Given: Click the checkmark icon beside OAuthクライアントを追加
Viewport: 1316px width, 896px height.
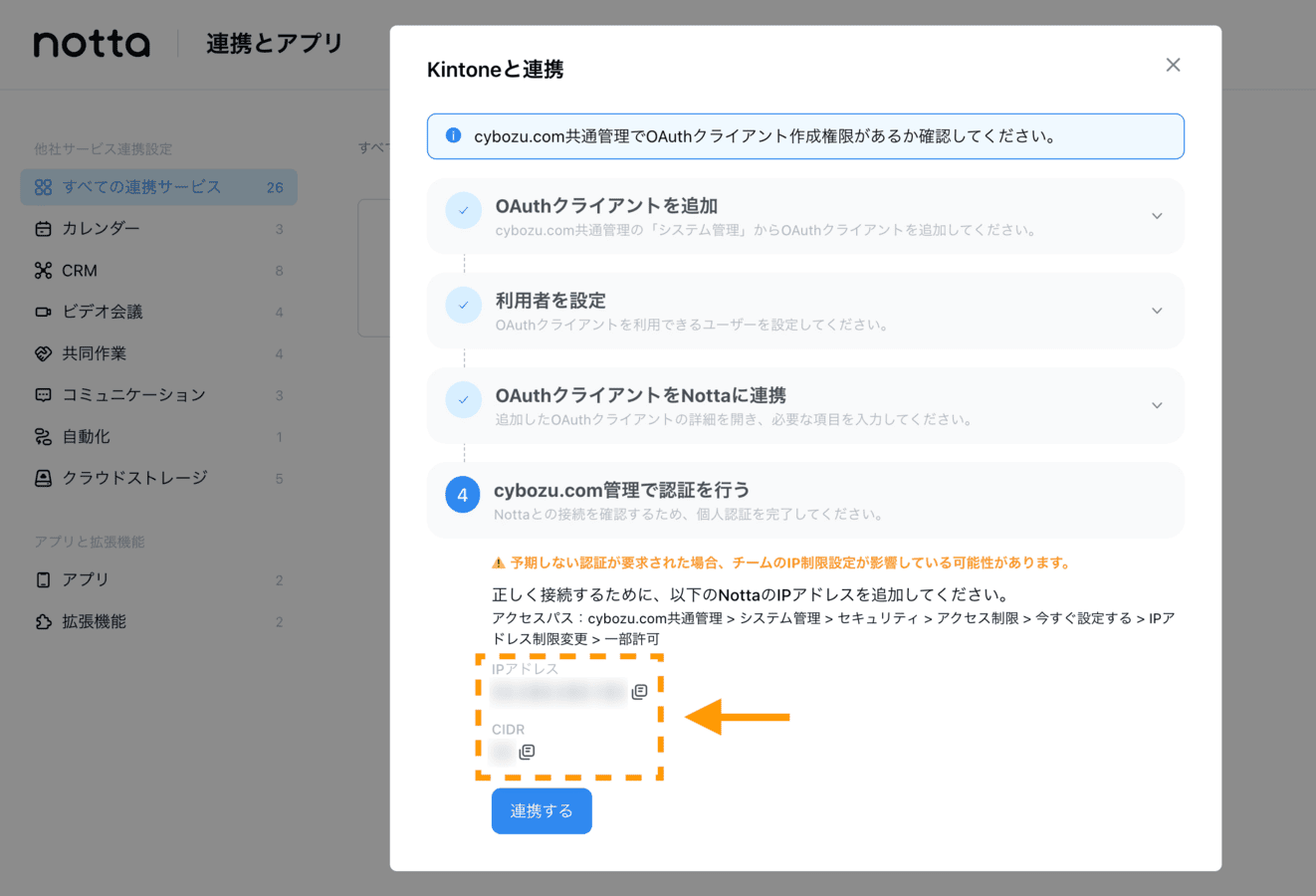Looking at the screenshot, I should [463, 210].
